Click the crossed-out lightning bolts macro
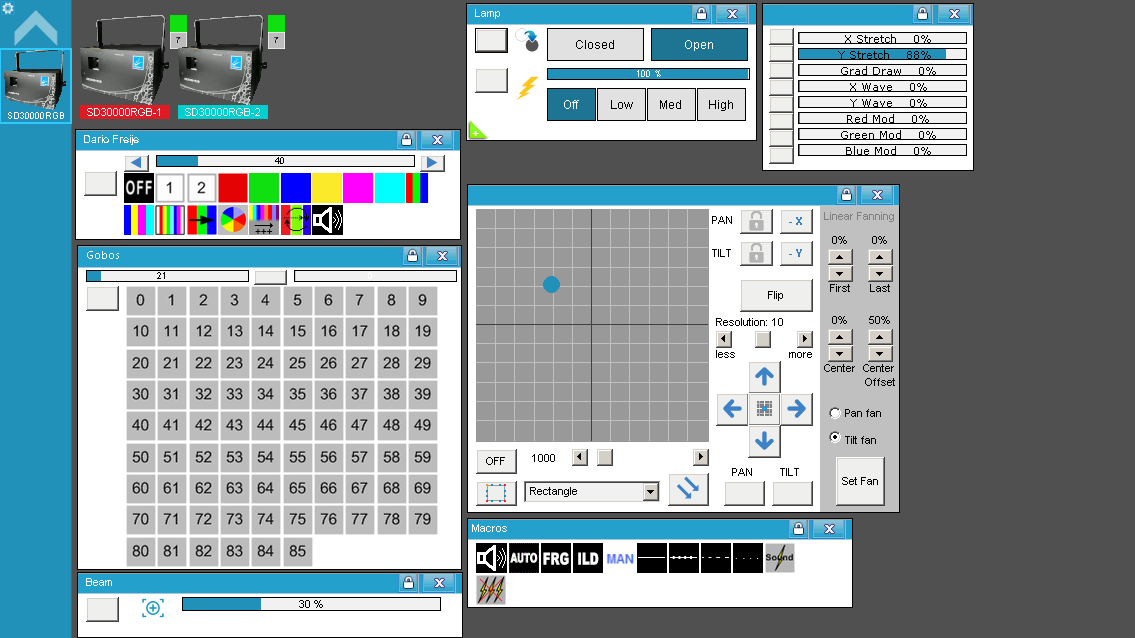The width and height of the screenshot is (1135, 638). [491, 590]
